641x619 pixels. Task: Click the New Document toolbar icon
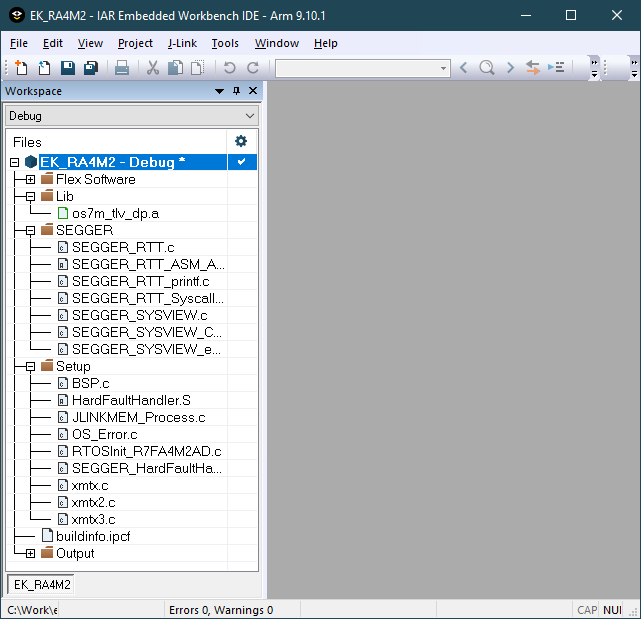pyautogui.click(x=21, y=68)
